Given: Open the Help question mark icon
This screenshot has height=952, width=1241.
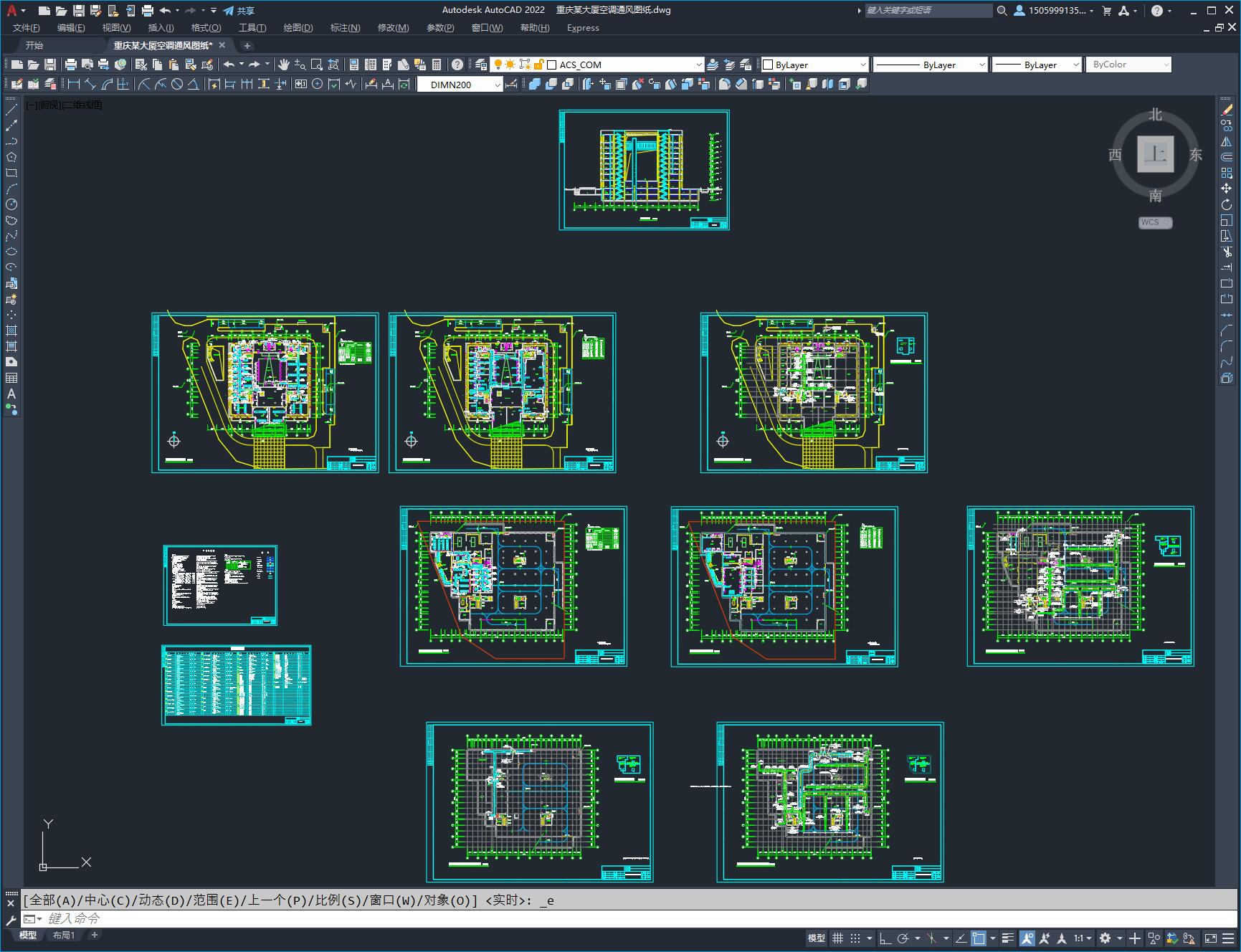Looking at the screenshot, I should pyautogui.click(x=457, y=65).
